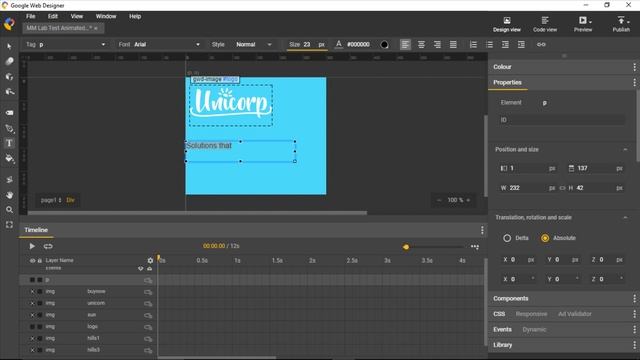Close the MM Lab Test Animated document tab
This screenshot has height=360, width=640.
(96, 28)
